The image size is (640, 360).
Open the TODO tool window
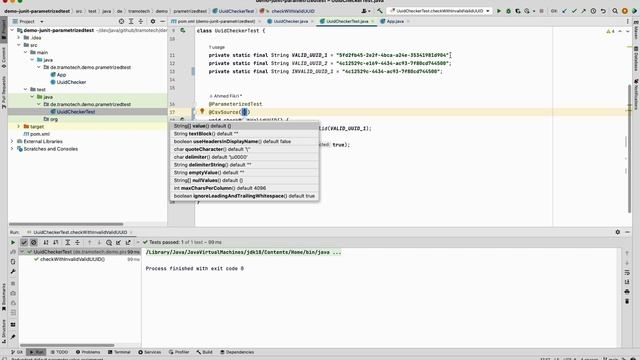click(x=59, y=352)
